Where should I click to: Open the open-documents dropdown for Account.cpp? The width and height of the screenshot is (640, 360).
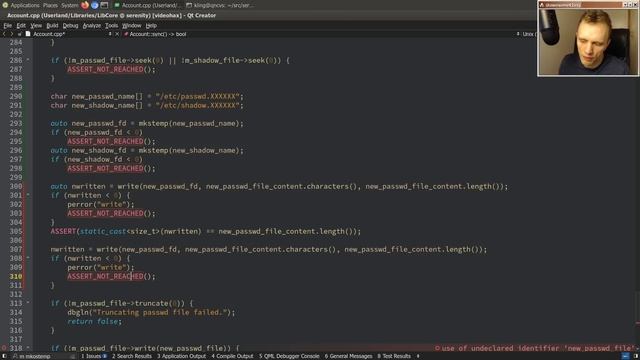(x=110, y=34)
